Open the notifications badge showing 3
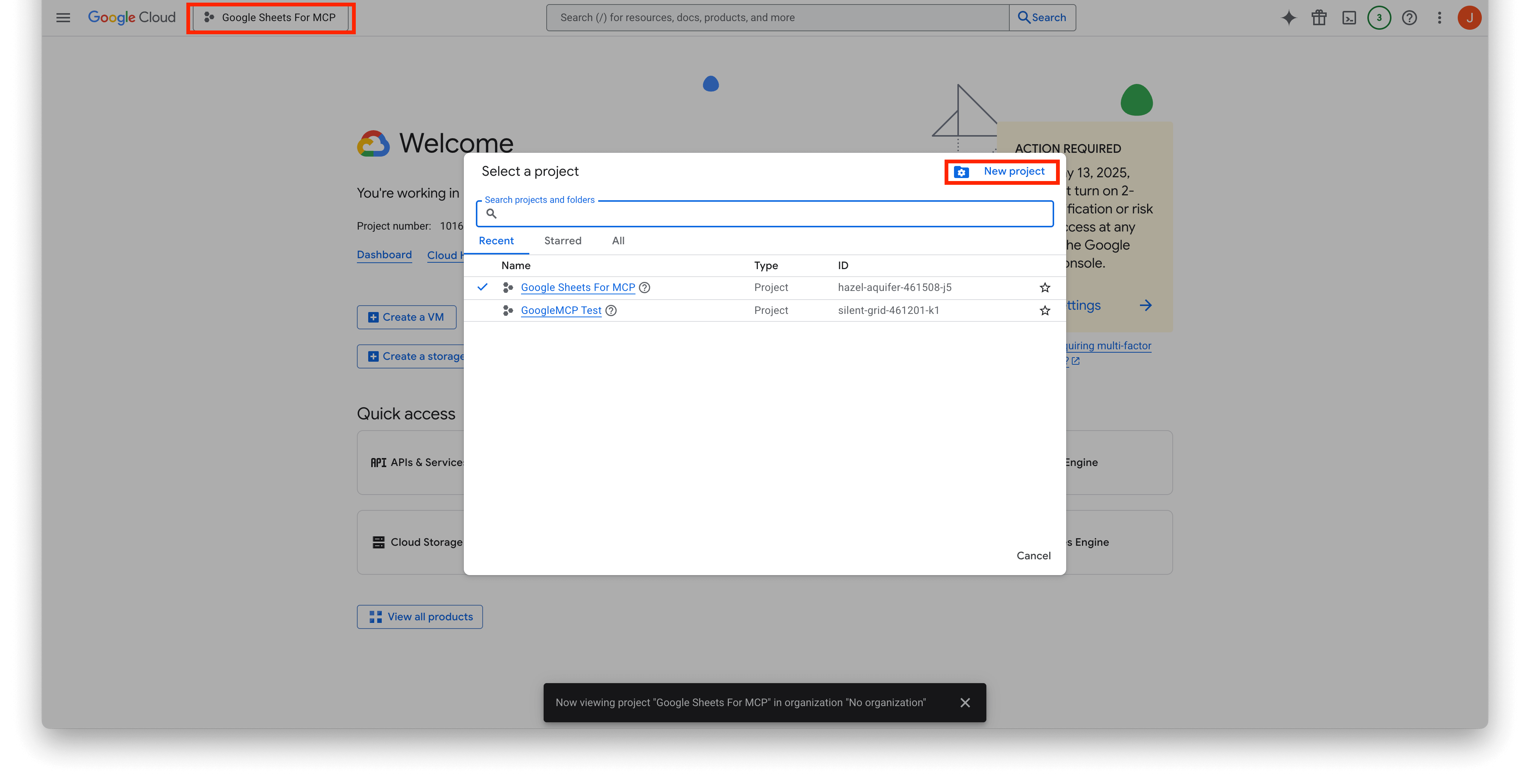The image size is (1530, 784). (x=1379, y=18)
